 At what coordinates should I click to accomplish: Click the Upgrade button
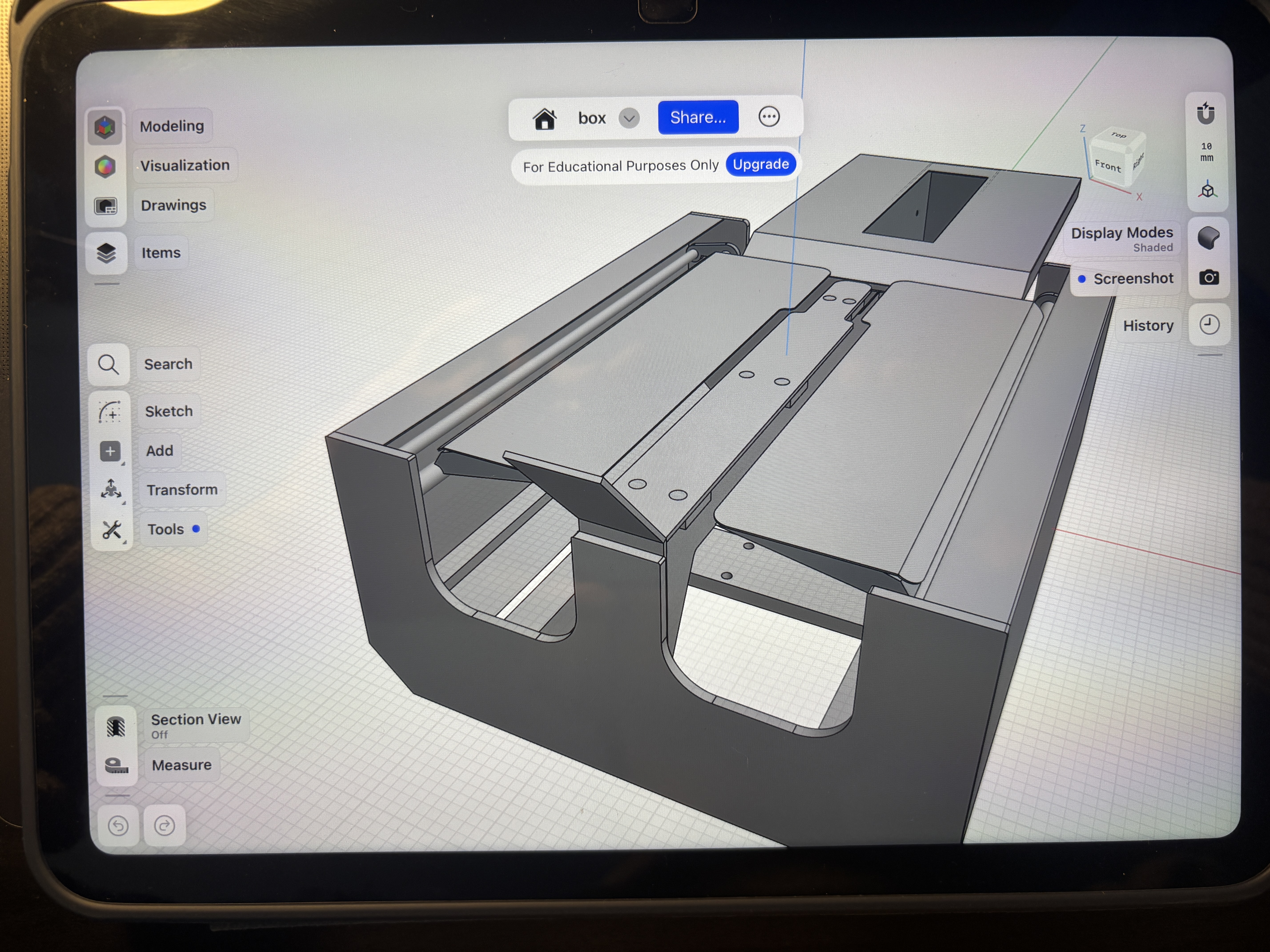(761, 165)
